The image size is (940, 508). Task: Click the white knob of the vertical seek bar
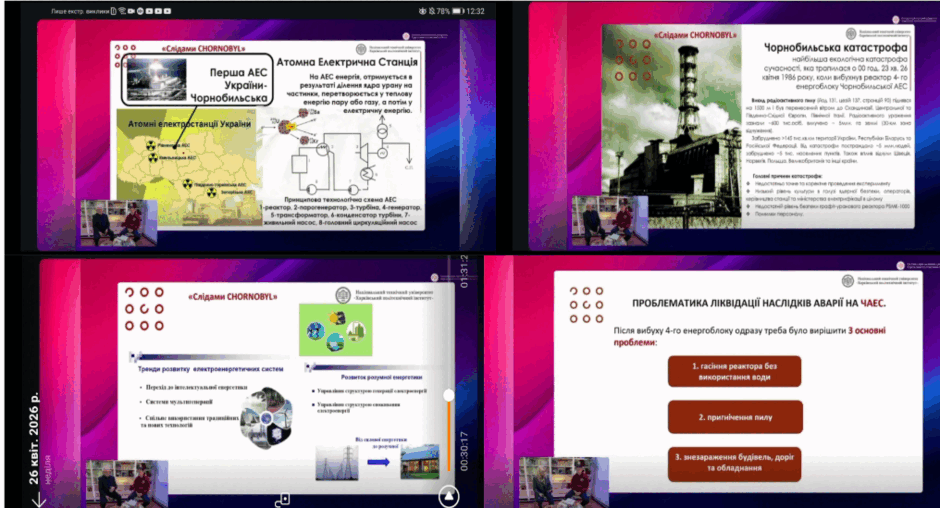(x=448, y=395)
